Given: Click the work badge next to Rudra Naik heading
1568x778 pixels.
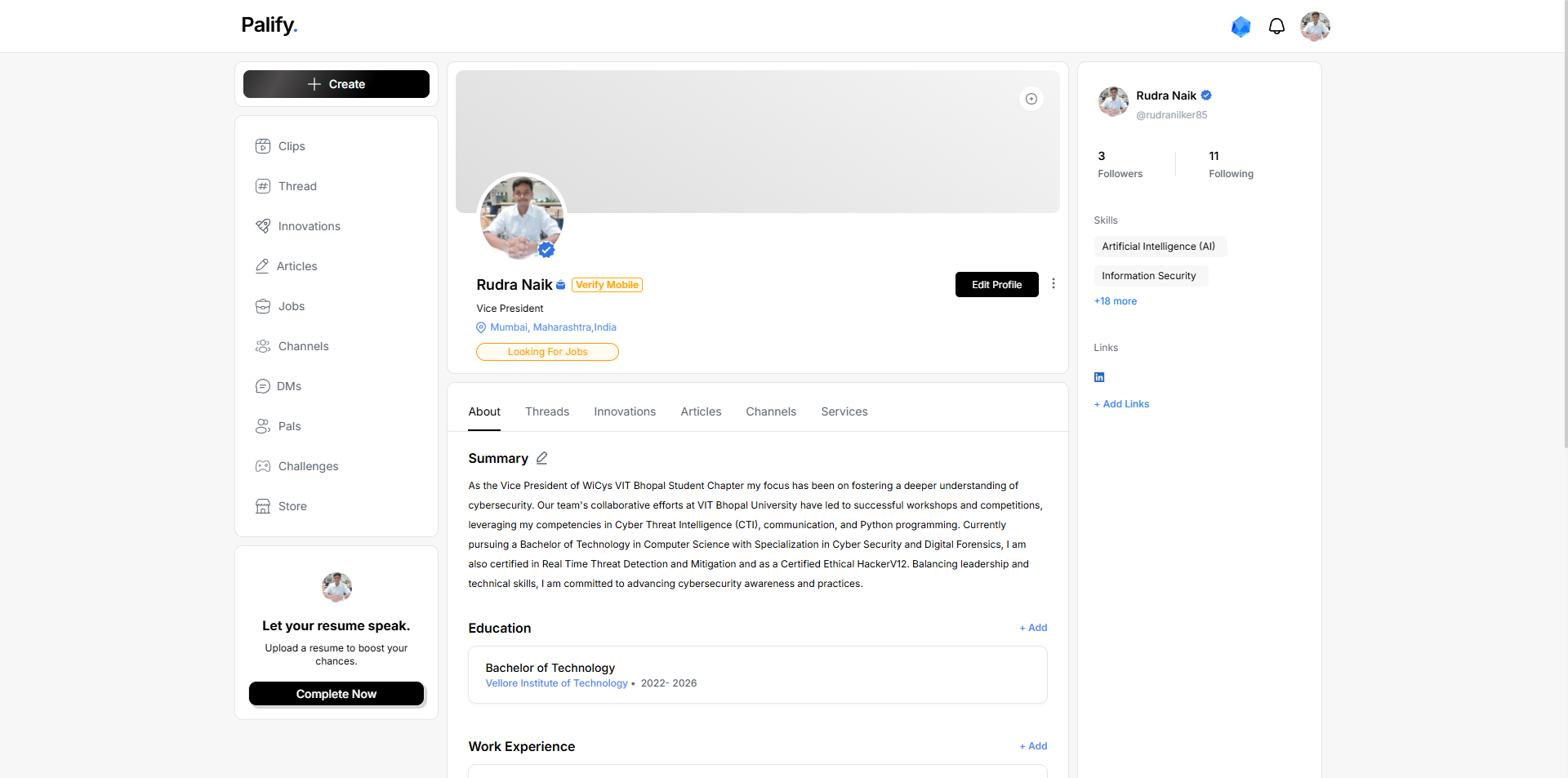Looking at the screenshot, I should [560, 285].
